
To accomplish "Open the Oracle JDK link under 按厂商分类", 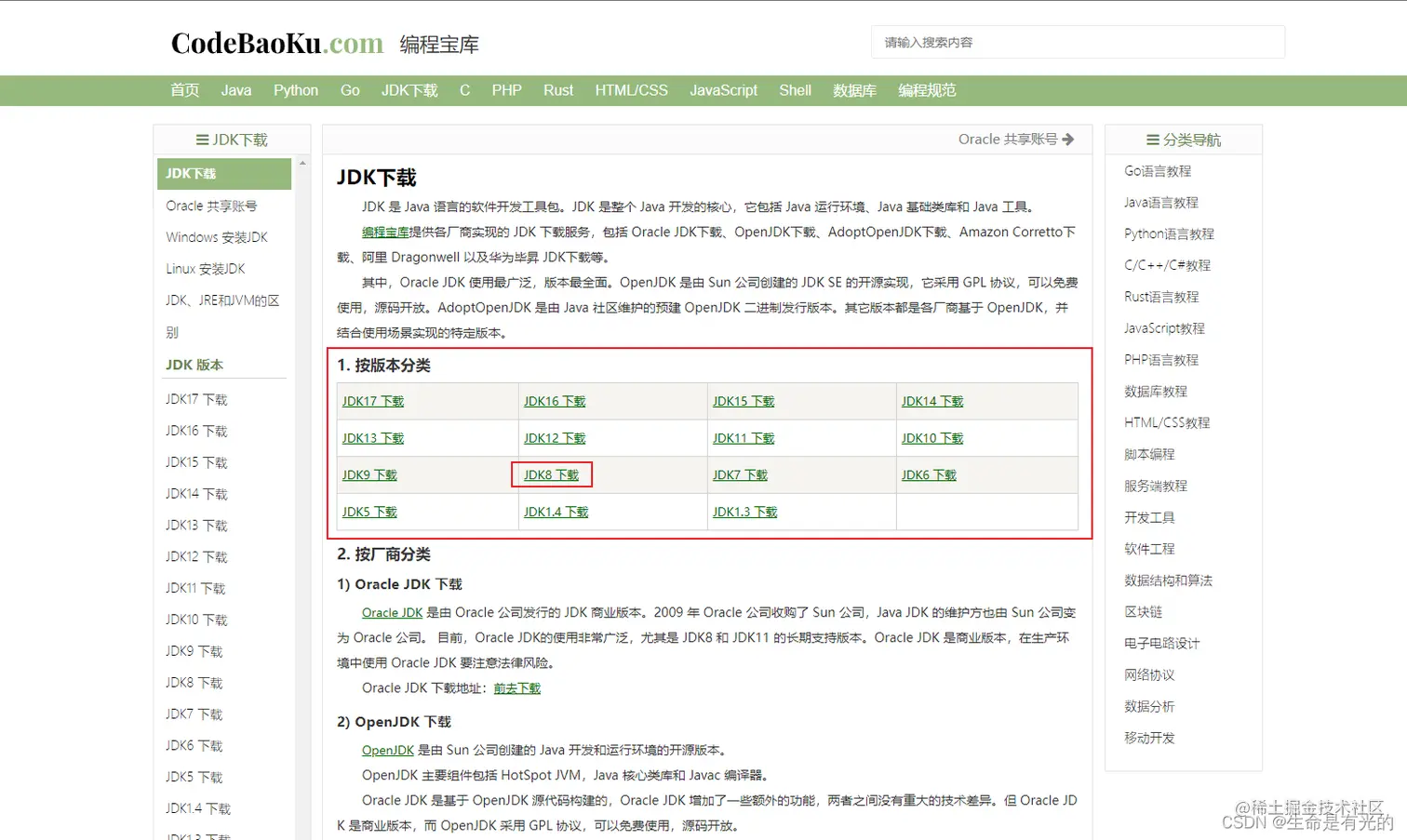I will pos(392,612).
